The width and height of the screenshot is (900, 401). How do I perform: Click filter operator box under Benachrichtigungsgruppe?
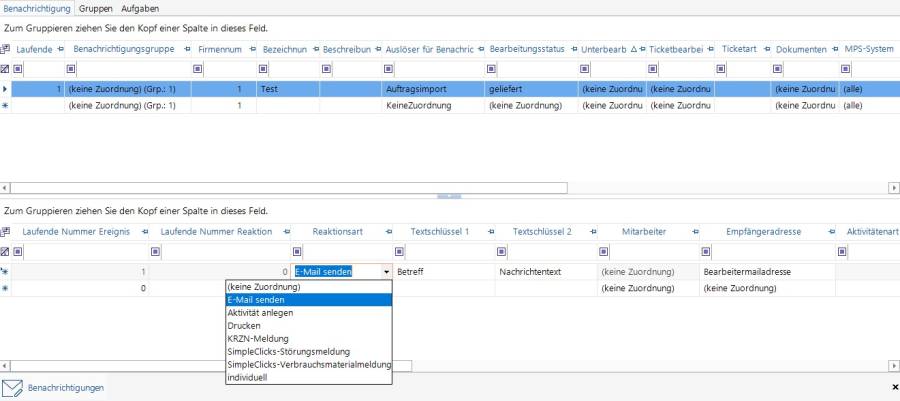click(70, 68)
